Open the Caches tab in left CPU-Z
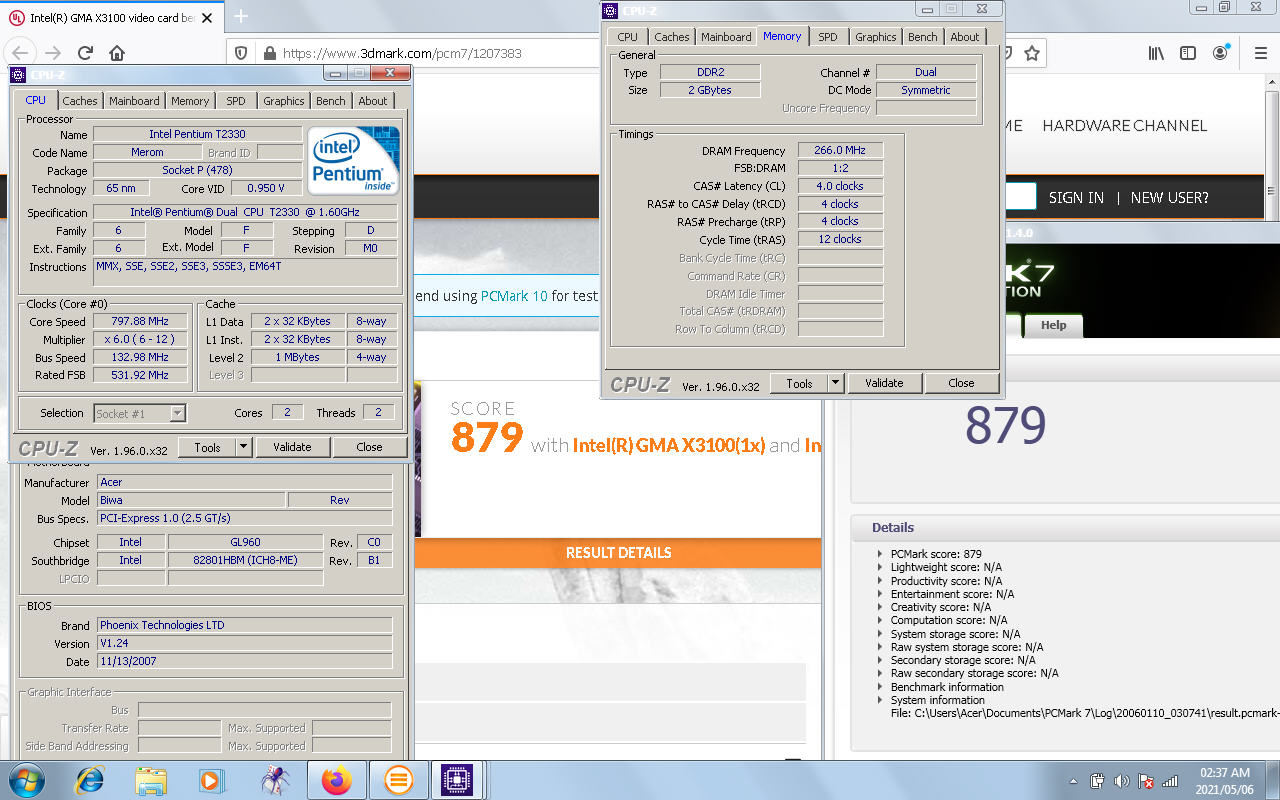Image resolution: width=1280 pixels, height=800 pixels. [80, 101]
